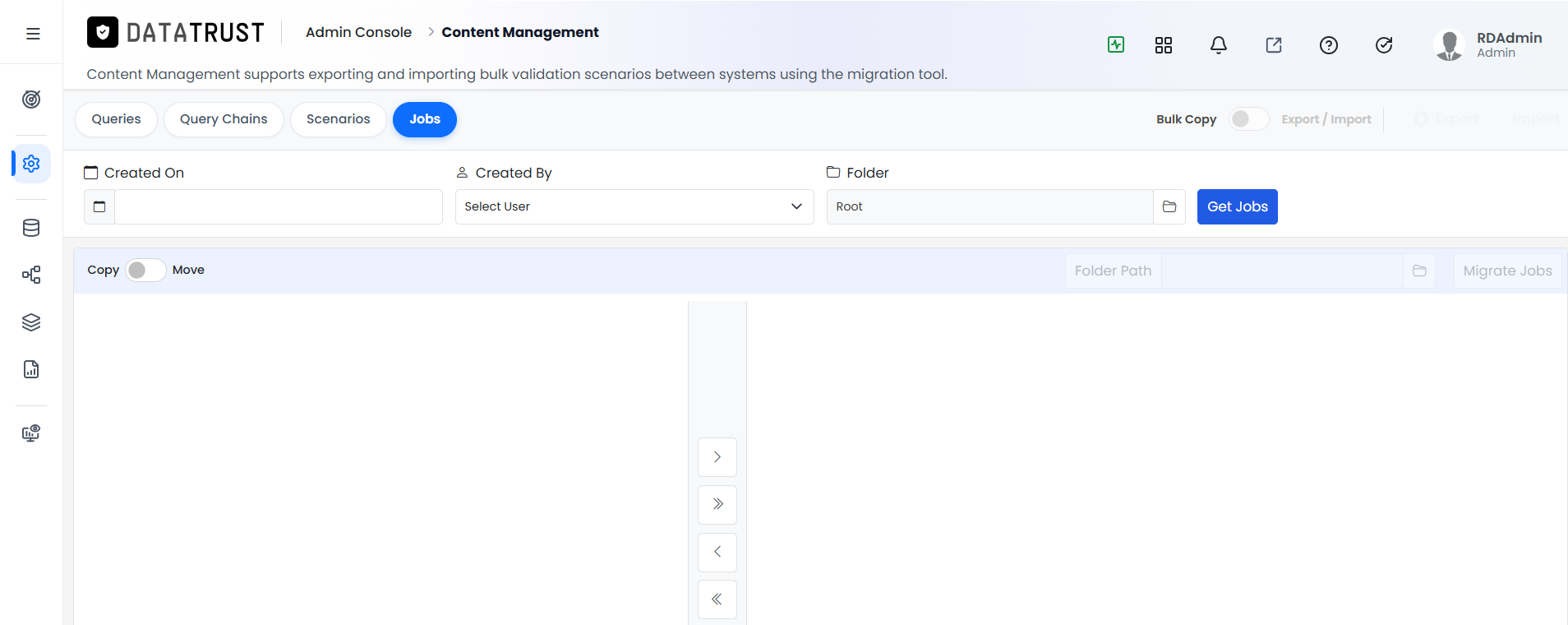Image resolution: width=1568 pixels, height=625 pixels.
Task: Toggle the Copy/Move switch
Action: click(145, 270)
